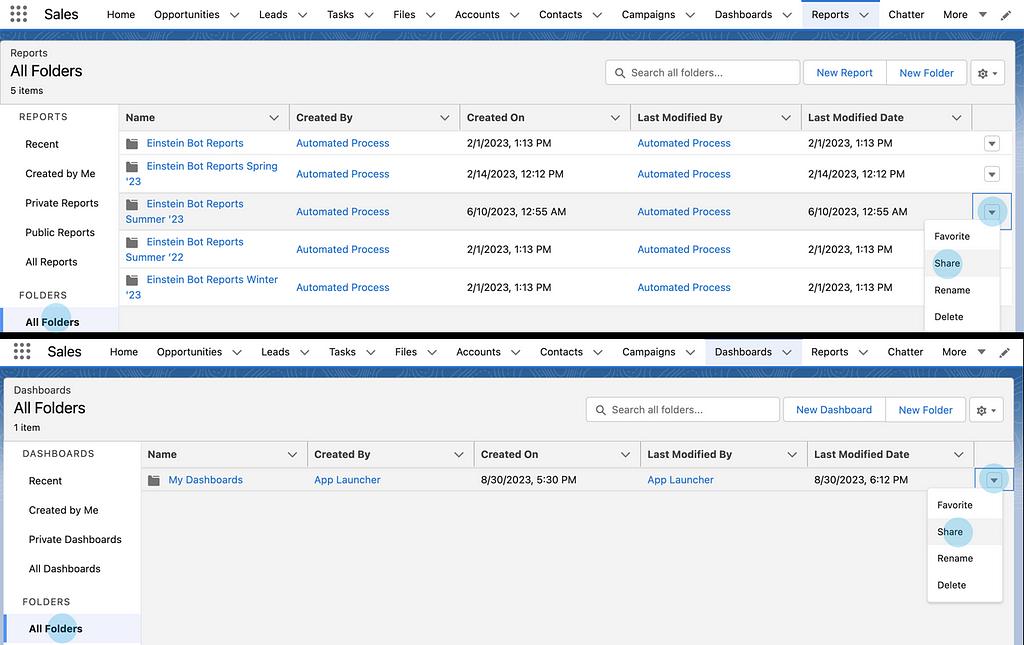Select Favorite in the Dashboards row menu
The image size is (1024, 645).
[x=954, y=506]
